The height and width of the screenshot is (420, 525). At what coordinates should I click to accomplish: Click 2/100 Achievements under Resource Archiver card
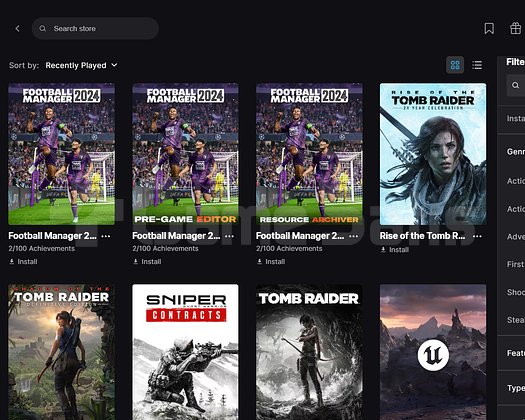(x=289, y=249)
